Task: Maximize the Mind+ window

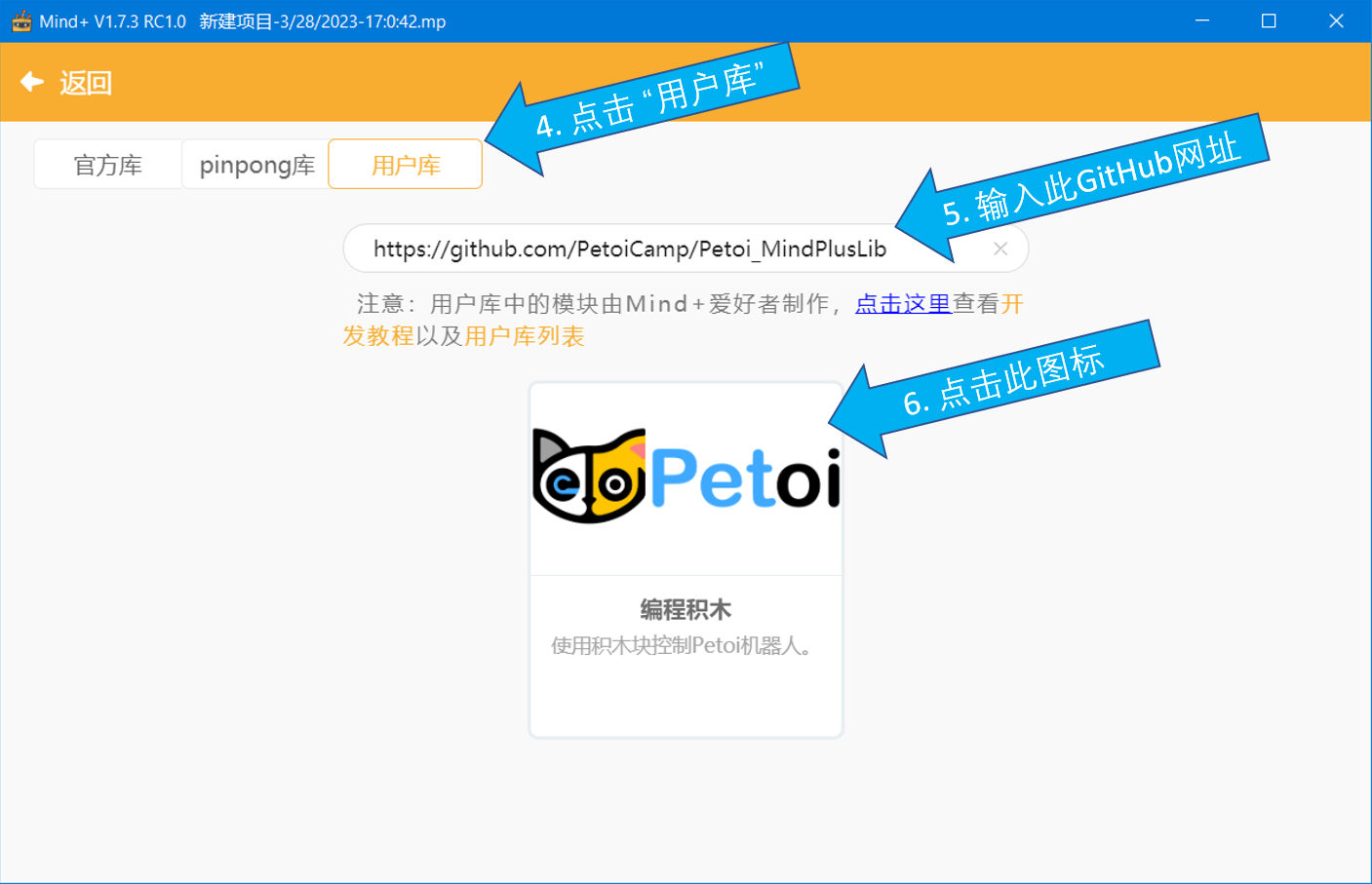Action: (x=1269, y=20)
